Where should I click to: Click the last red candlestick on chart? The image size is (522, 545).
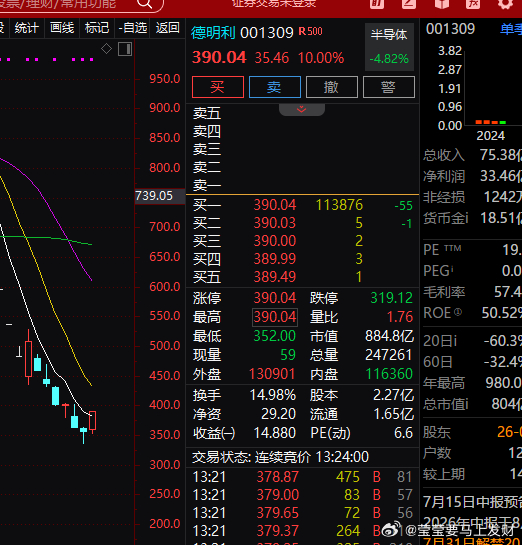[92, 421]
